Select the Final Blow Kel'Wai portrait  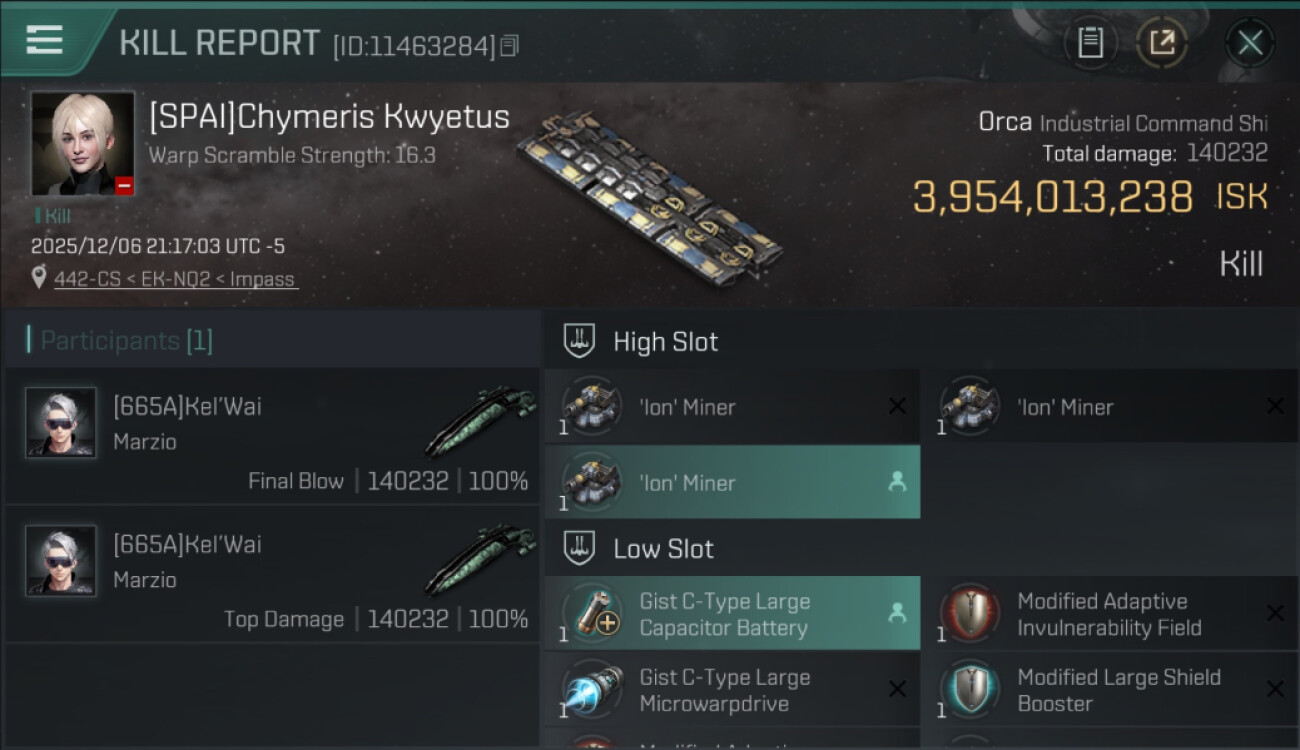[61, 423]
